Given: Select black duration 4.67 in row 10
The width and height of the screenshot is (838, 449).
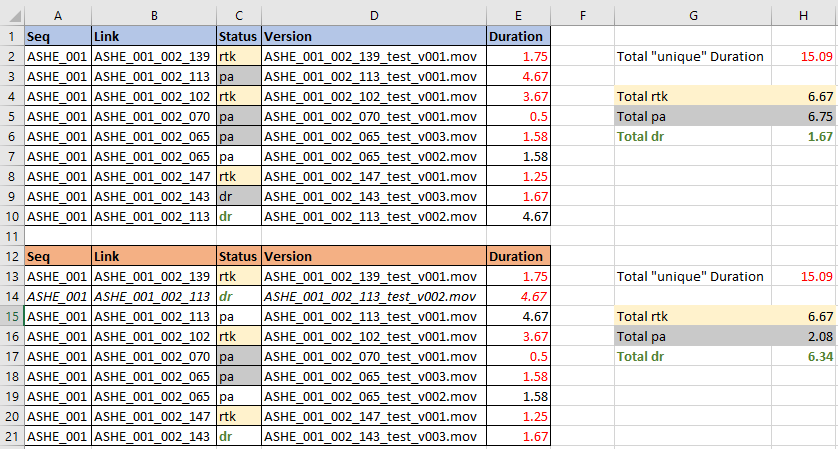Looking at the screenshot, I should point(518,216).
